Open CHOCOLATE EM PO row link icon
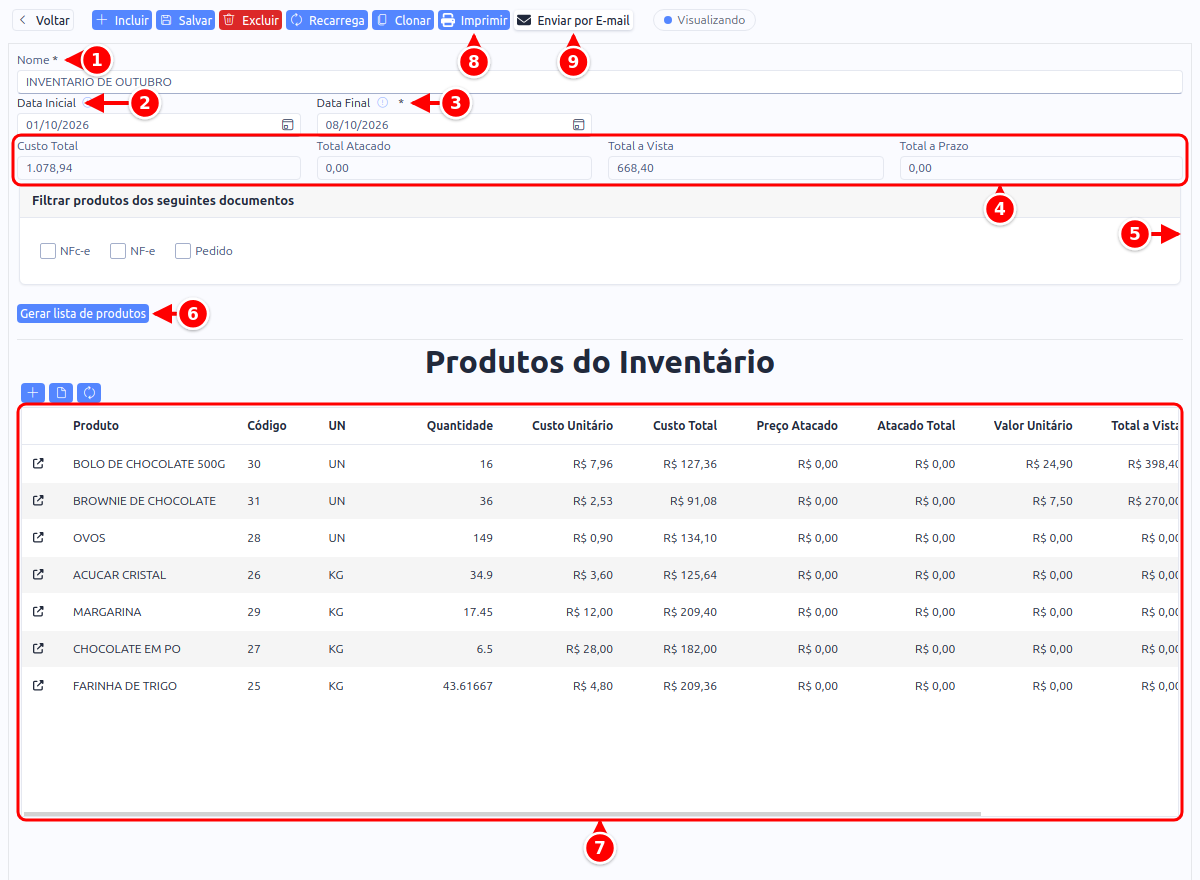Image resolution: width=1200 pixels, height=880 pixels. click(38, 649)
